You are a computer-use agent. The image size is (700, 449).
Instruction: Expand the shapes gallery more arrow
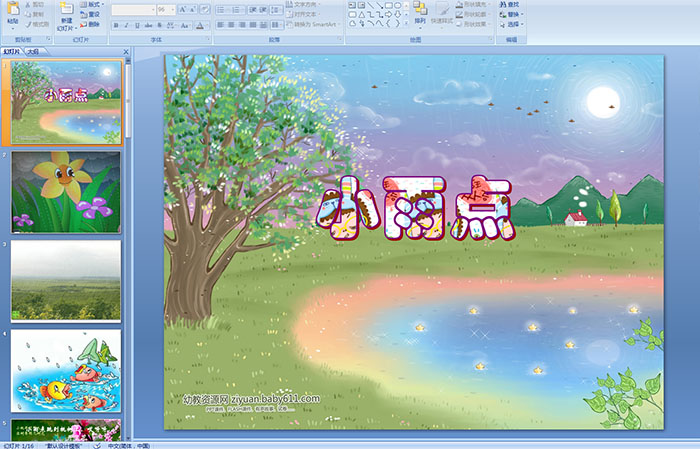(x=406, y=22)
